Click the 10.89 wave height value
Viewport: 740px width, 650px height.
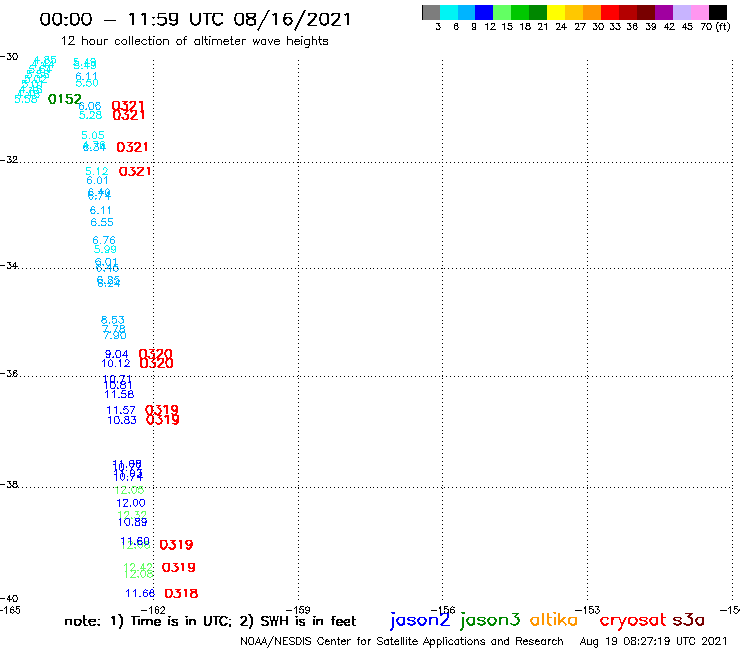tap(133, 522)
